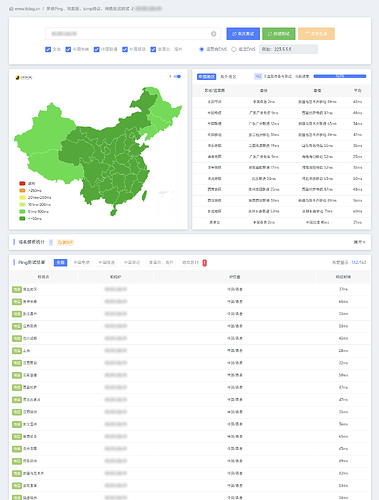The image size is (379, 500).
Task: Click the orange >250ms legend swatch
Action: tap(22, 190)
